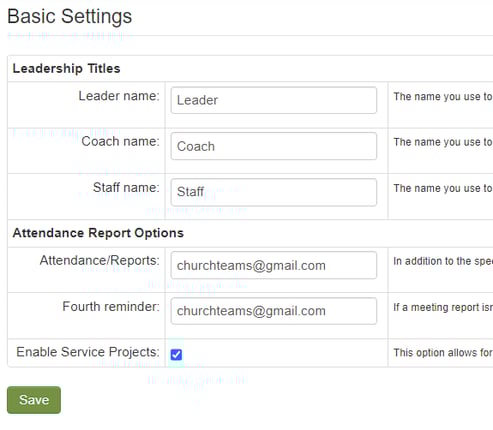The height and width of the screenshot is (430, 493).
Task: Click the Fourth reminder email field
Action: [x=274, y=311]
